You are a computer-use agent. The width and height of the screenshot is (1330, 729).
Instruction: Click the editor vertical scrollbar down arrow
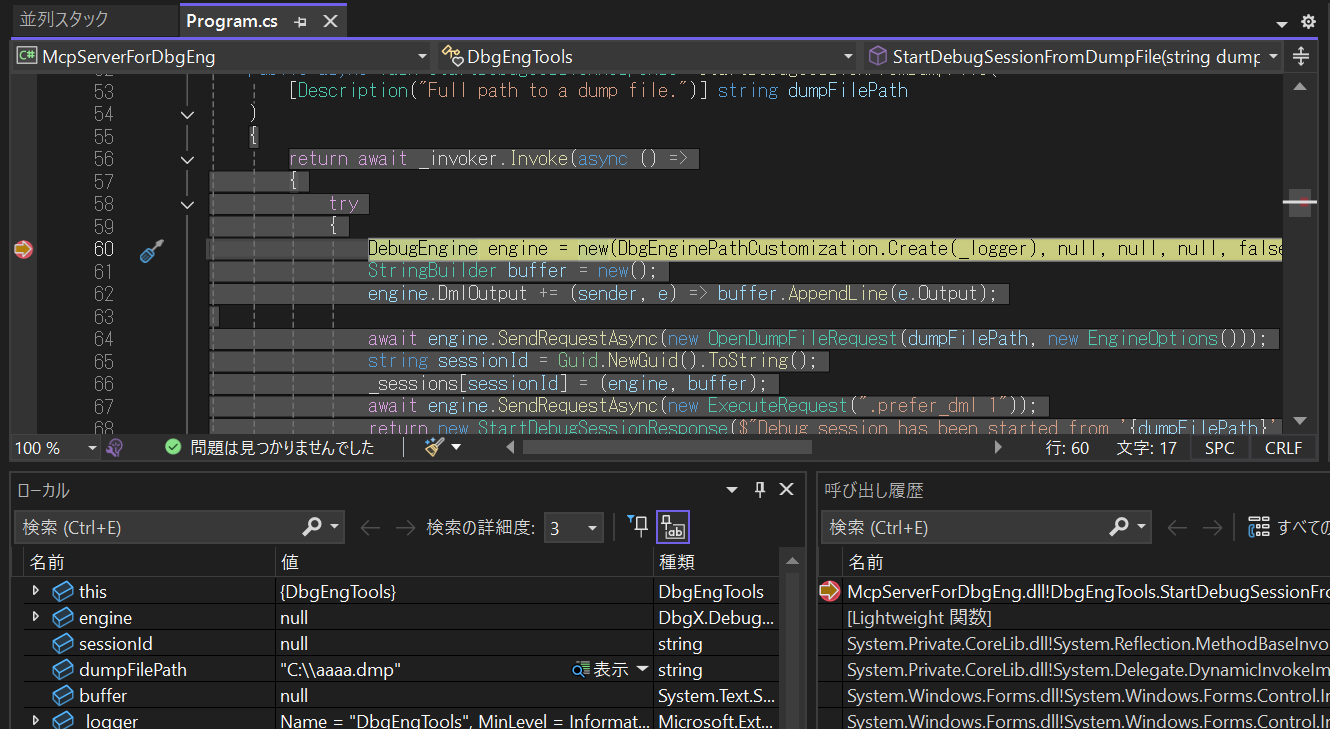tap(1300, 421)
